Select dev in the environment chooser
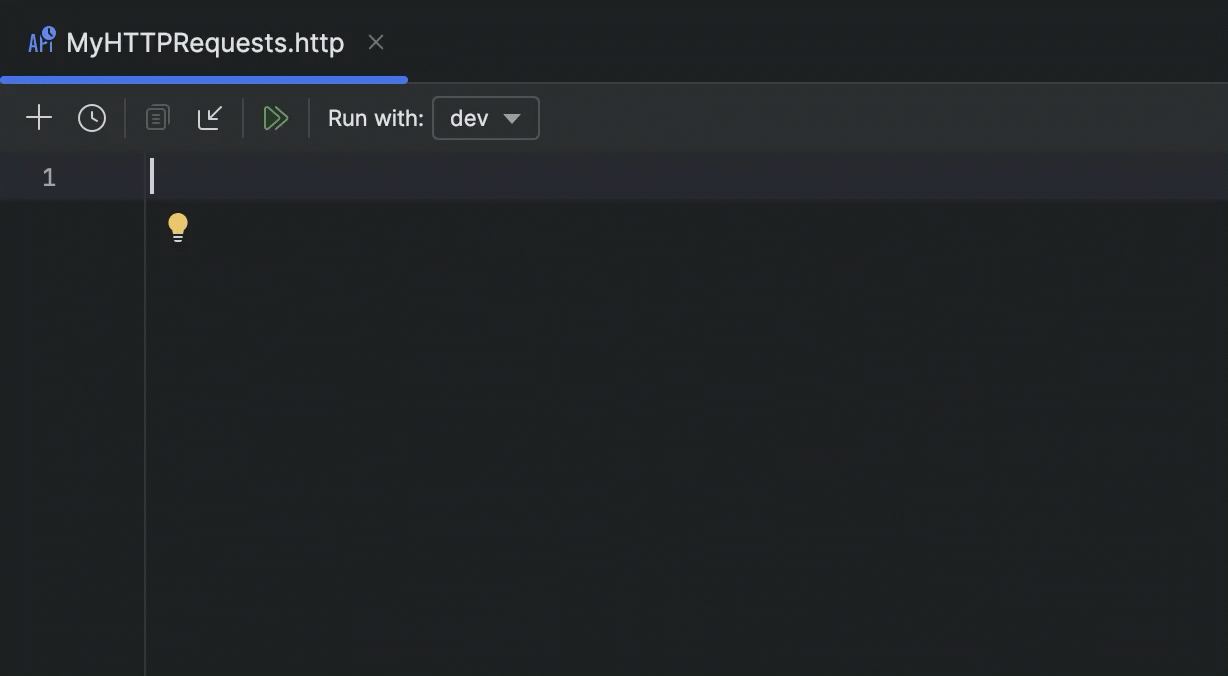 tap(469, 117)
